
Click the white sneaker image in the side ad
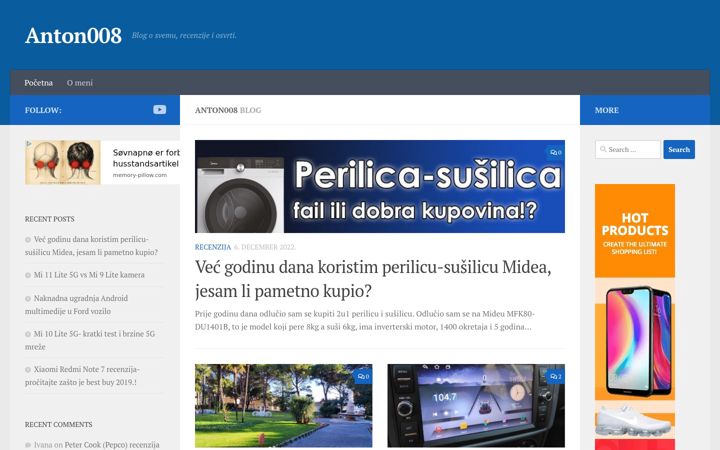tap(633, 420)
